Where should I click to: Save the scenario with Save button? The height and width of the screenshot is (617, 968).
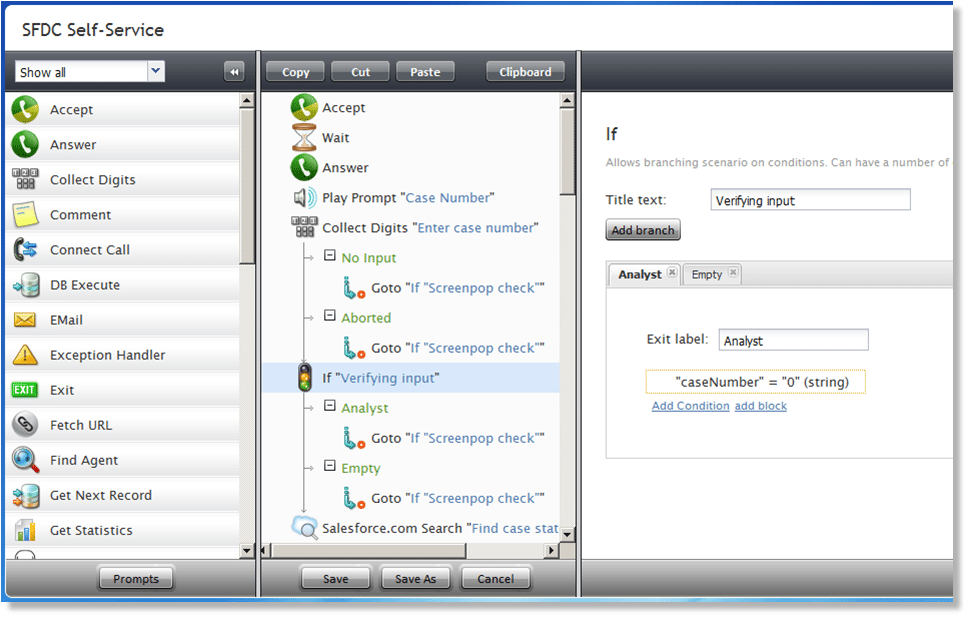(x=335, y=579)
